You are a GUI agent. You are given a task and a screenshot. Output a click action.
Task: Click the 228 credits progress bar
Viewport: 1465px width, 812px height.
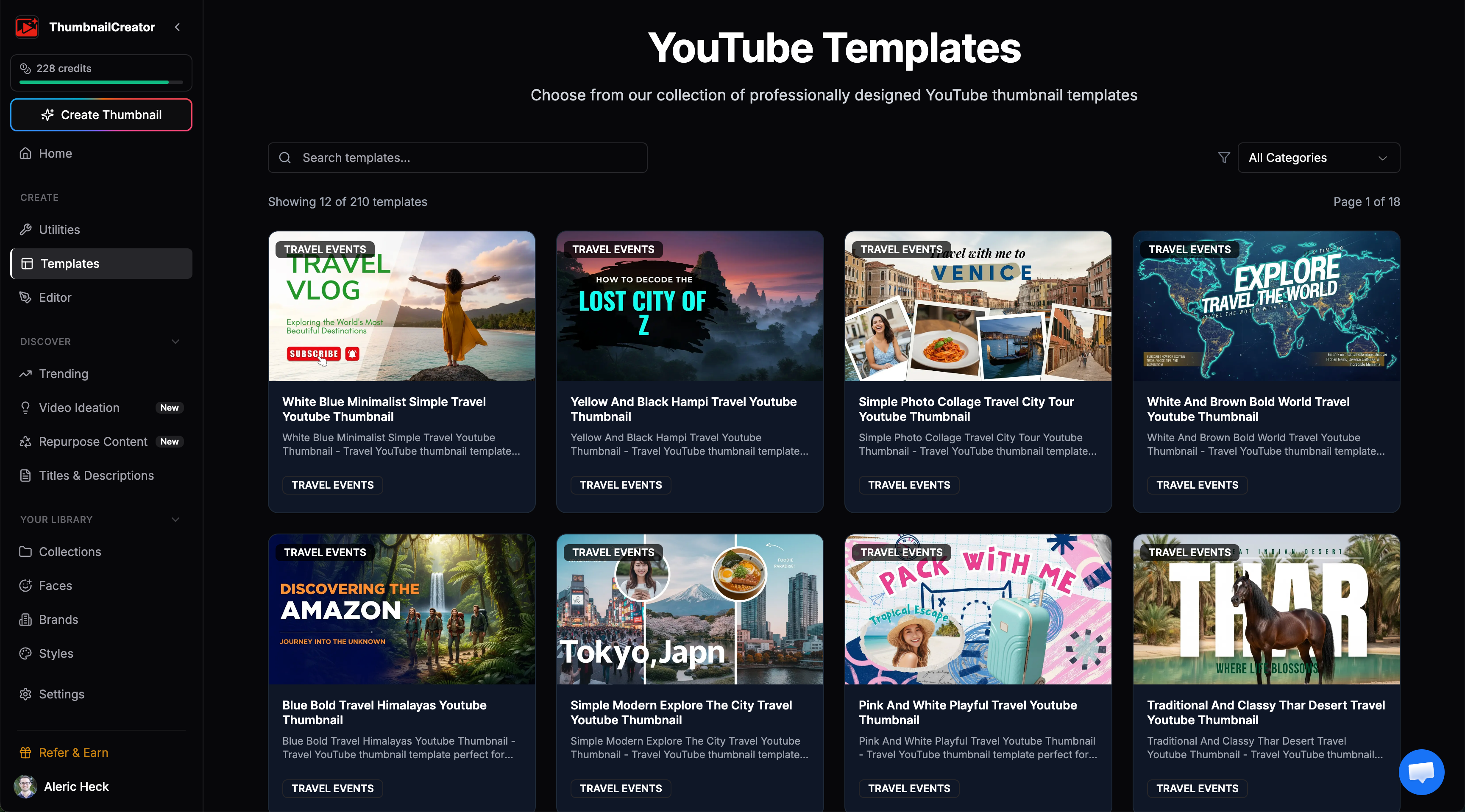click(x=101, y=83)
